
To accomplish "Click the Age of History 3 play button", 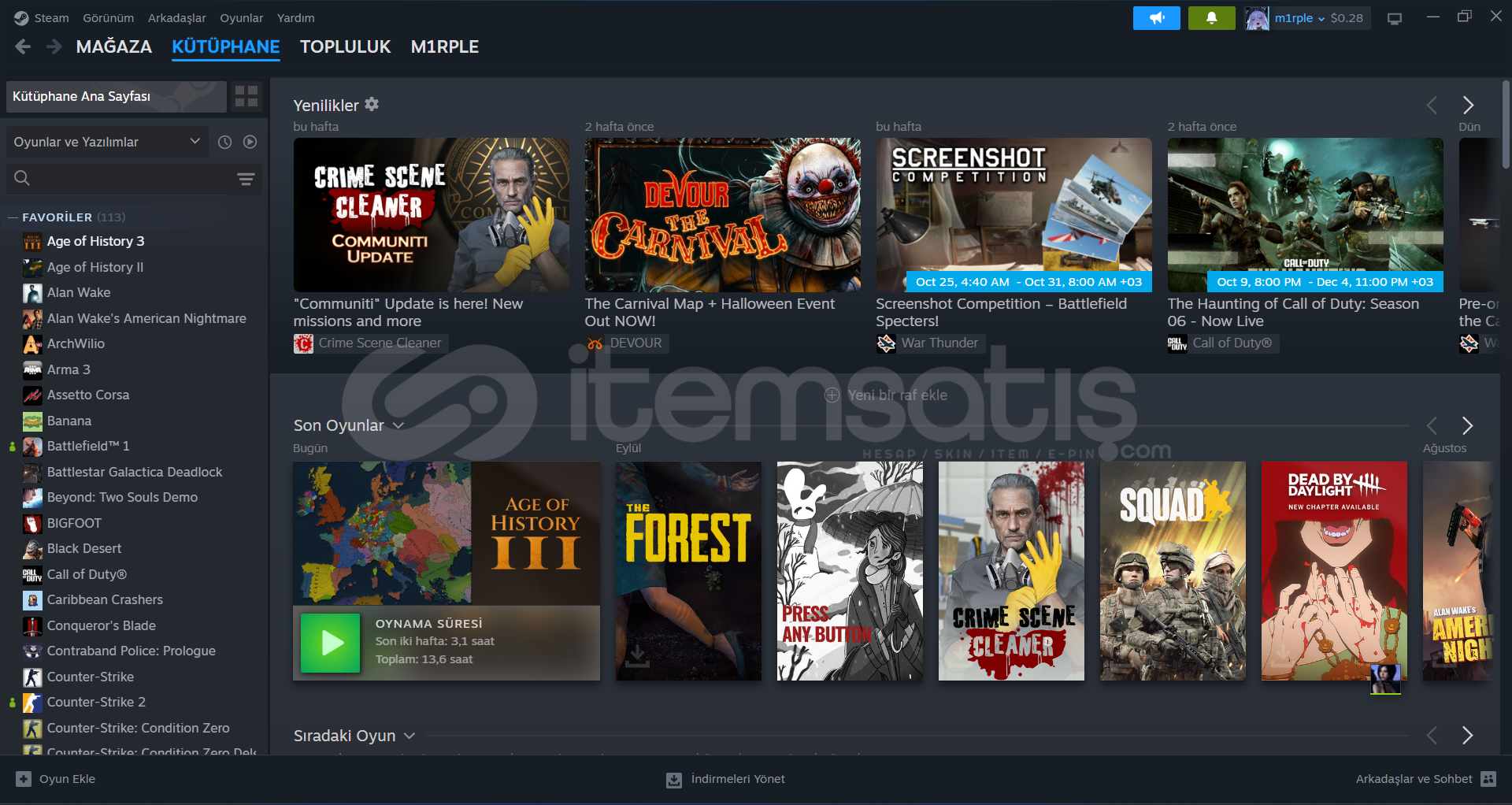I will [331, 643].
